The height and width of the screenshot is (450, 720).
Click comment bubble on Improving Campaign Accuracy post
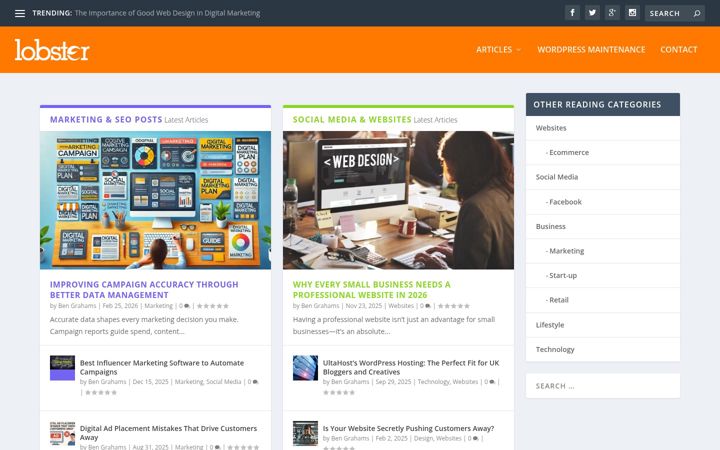point(187,306)
